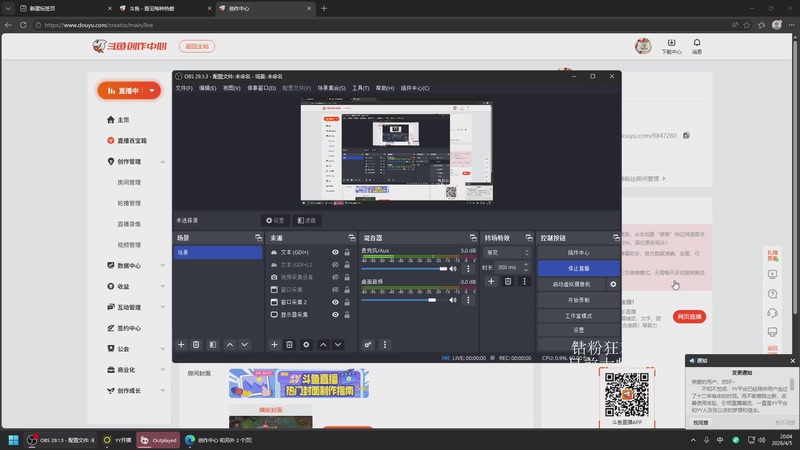This screenshot has height=450, width=800.
Task: Show the 文本 (GDI+) 2 source
Action: [335, 265]
